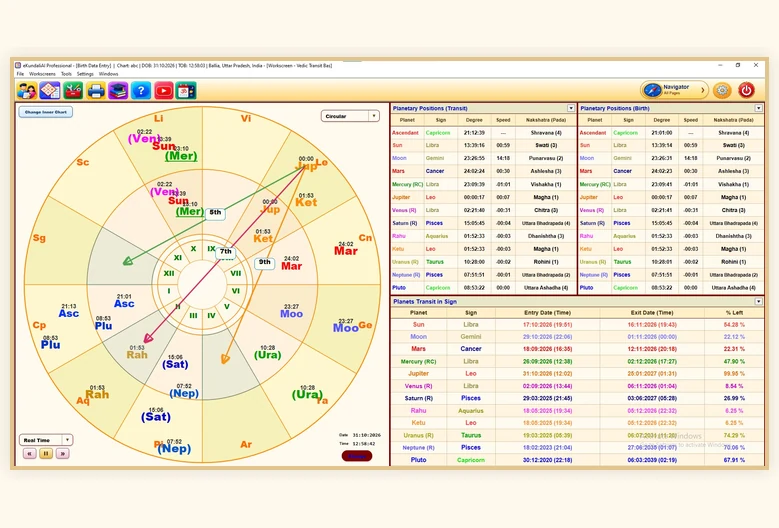The image size is (779, 528).
Task: Step transit time backward with rewind button
Action: coord(29,453)
